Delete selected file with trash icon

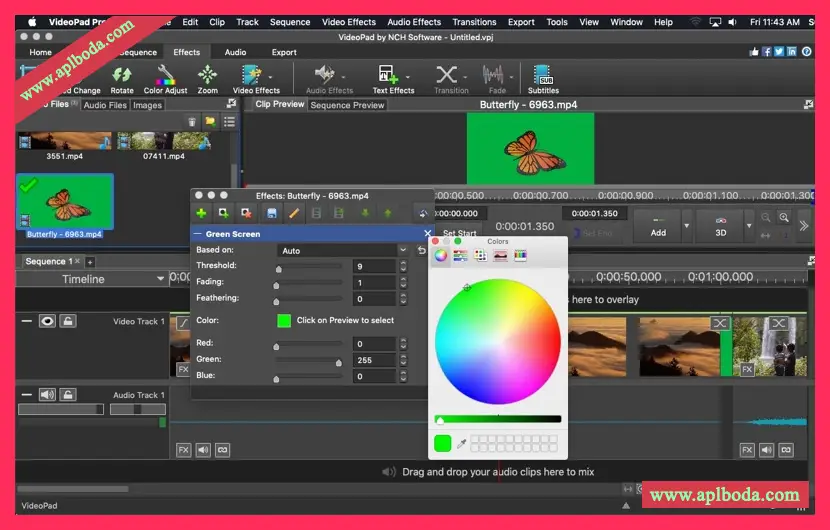pos(192,122)
